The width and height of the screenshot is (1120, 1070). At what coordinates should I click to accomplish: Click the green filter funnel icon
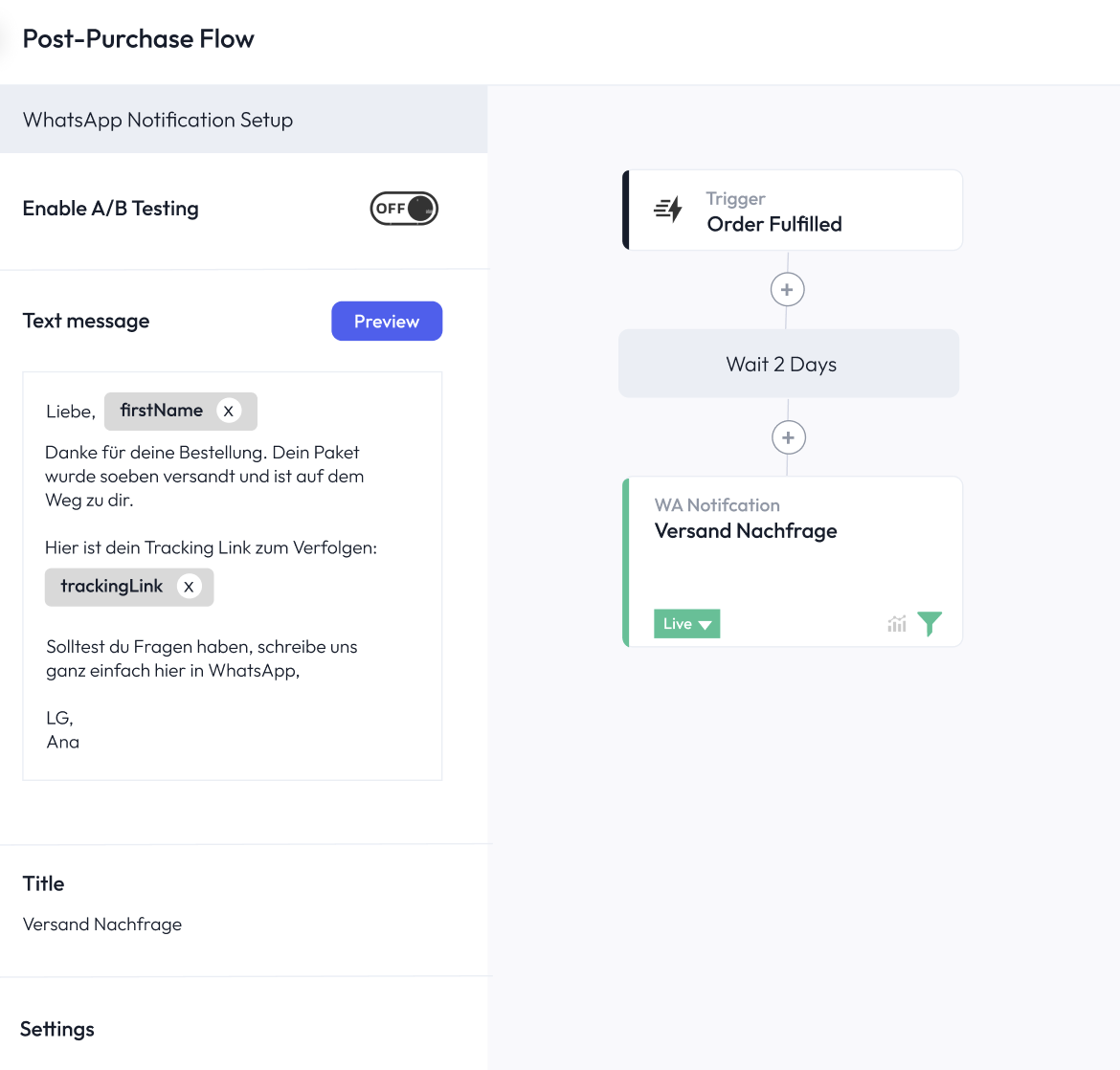[929, 623]
